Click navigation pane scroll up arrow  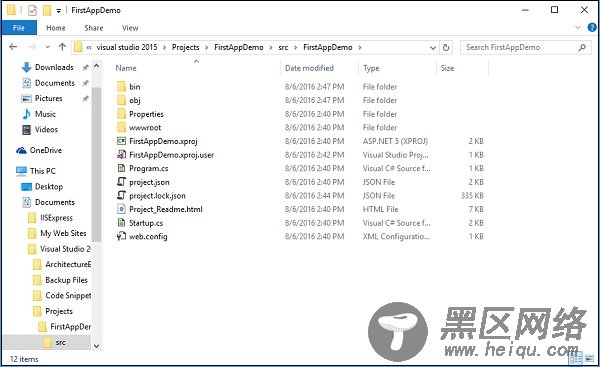coord(96,66)
